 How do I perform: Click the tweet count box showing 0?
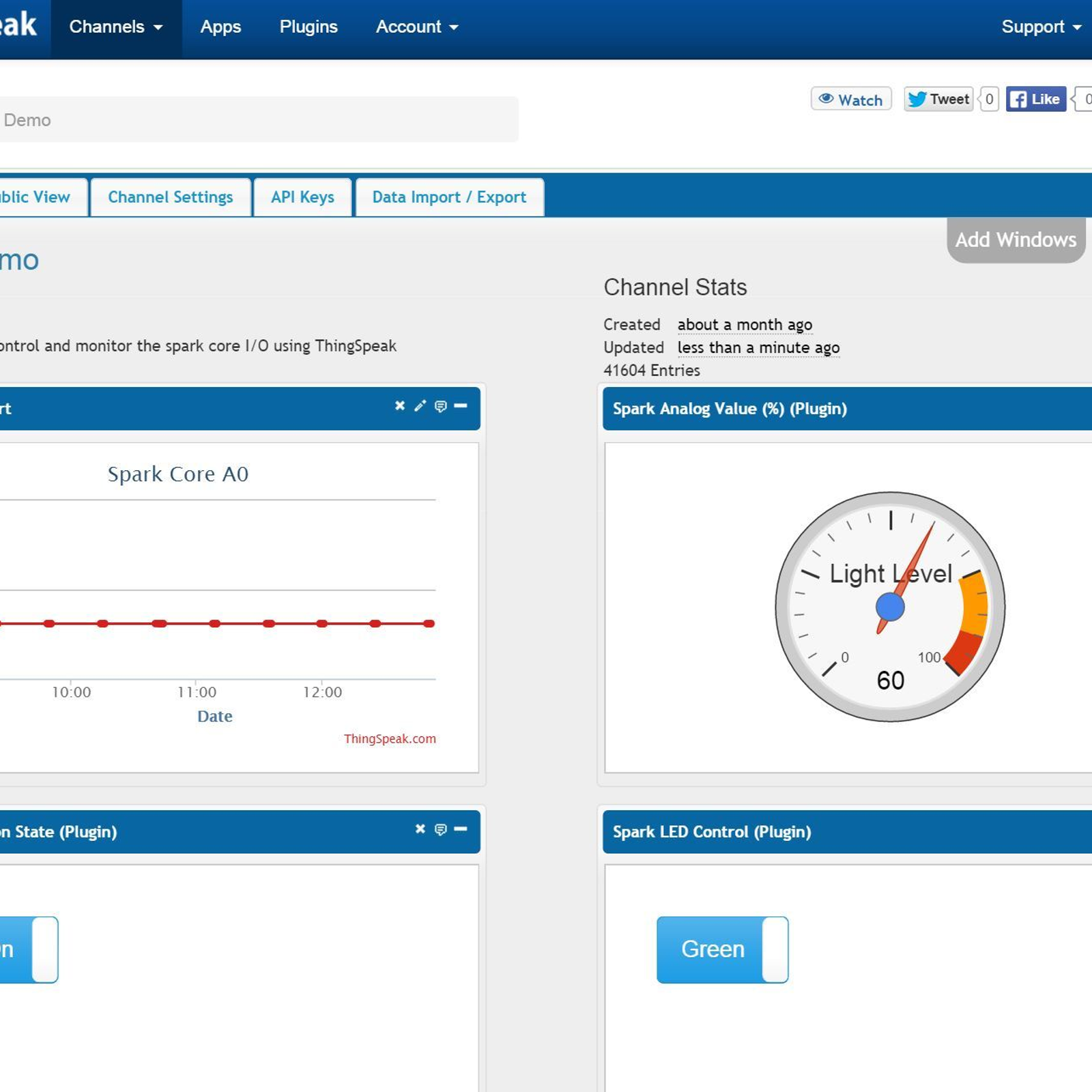pyautogui.click(x=989, y=99)
